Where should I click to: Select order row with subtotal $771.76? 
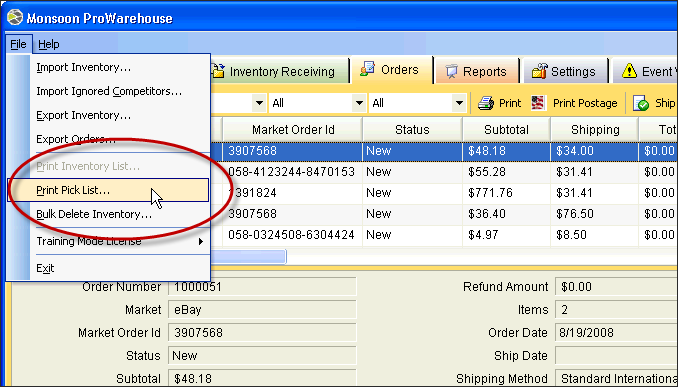[x=450, y=193]
